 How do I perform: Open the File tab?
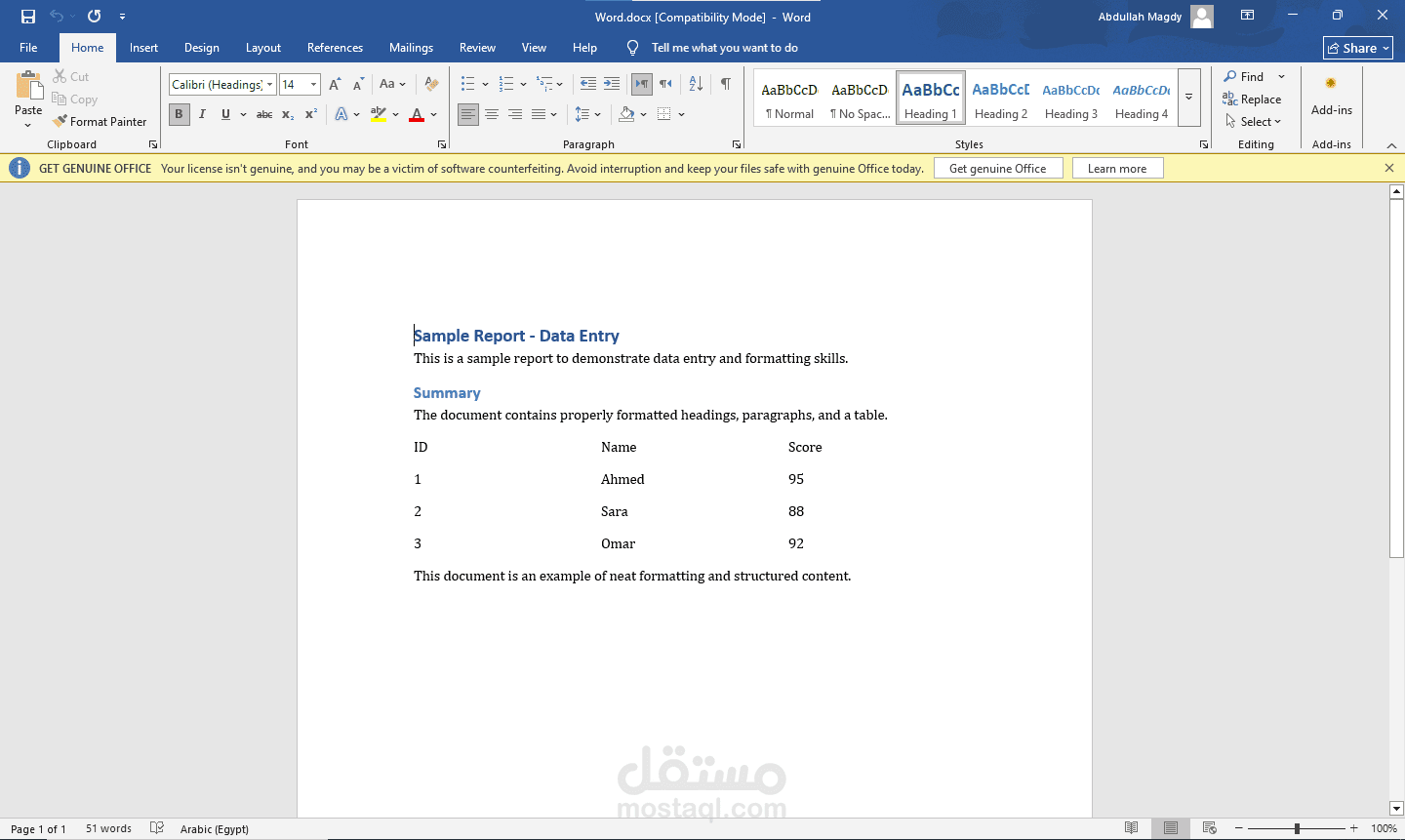coord(28,48)
